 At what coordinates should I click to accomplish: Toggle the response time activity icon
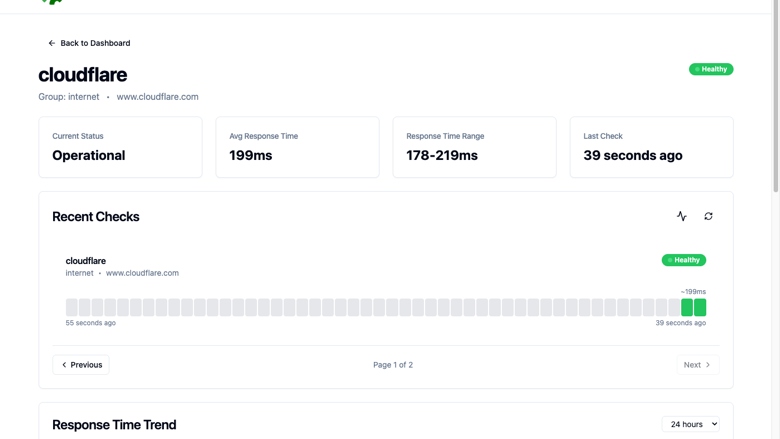(682, 216)
